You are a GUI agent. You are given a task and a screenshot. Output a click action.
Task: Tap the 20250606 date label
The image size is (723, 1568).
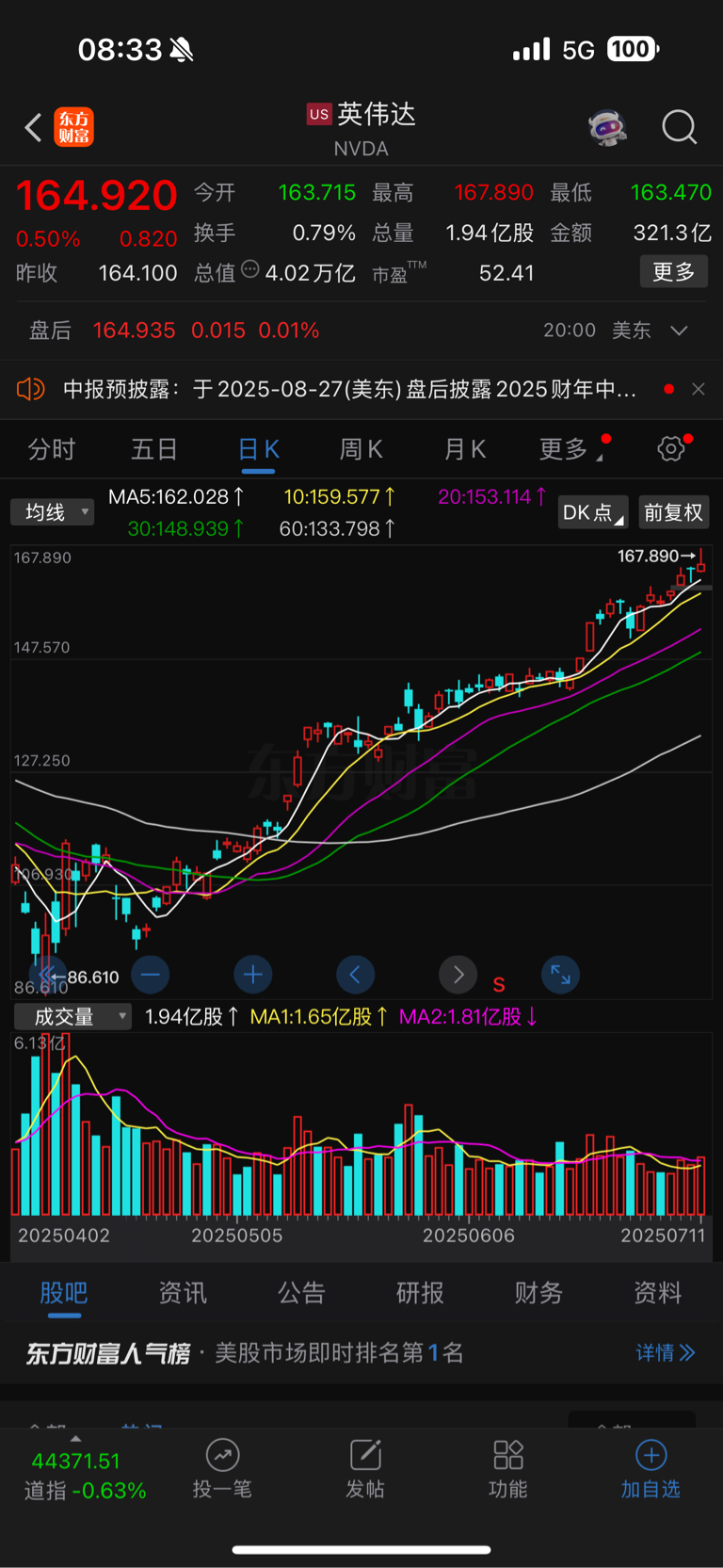pyautogui.click(x=469, y=1235)
